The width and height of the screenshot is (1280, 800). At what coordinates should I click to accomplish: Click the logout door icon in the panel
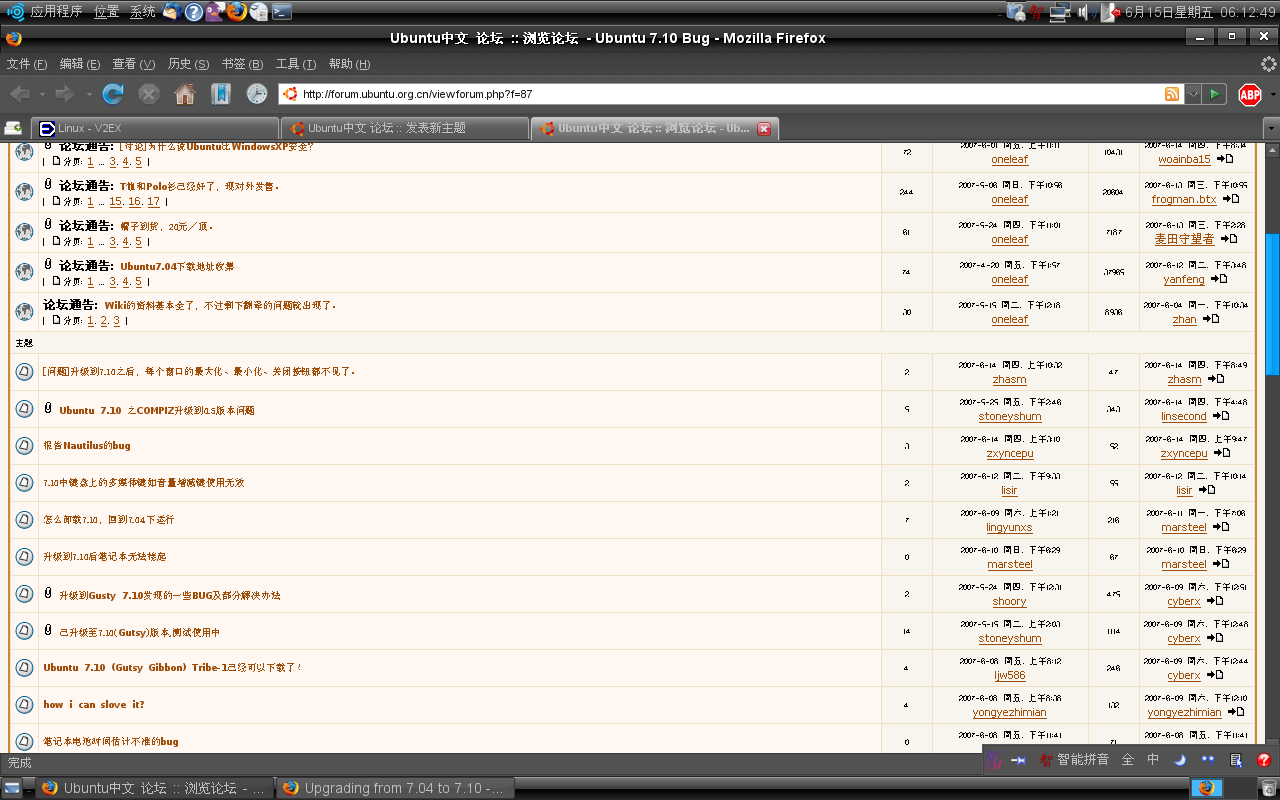click(1110, 12)
